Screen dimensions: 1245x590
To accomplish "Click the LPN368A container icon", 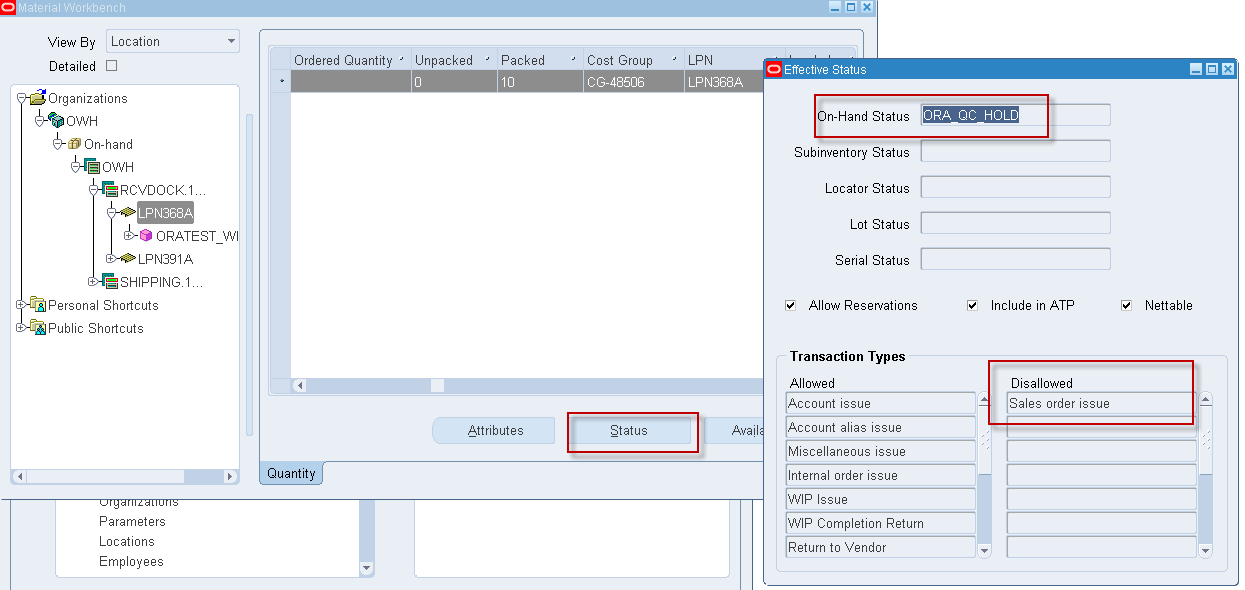I will [127, 212].
